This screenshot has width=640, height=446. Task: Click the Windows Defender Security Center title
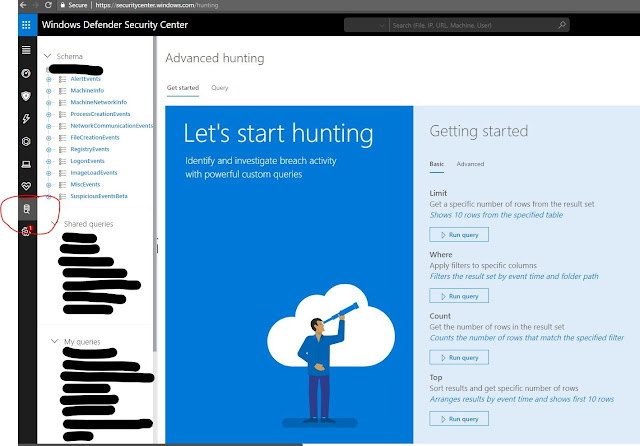(115, 24)
